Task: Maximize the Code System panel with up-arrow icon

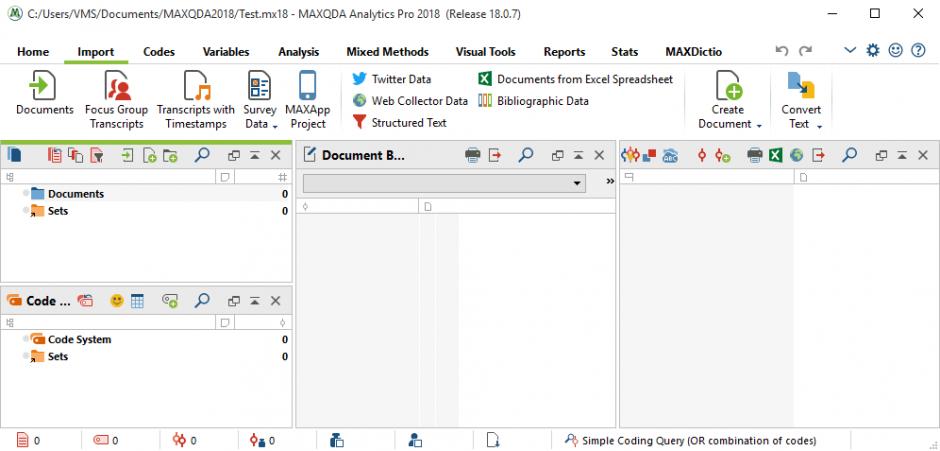Action: (255, 300)
